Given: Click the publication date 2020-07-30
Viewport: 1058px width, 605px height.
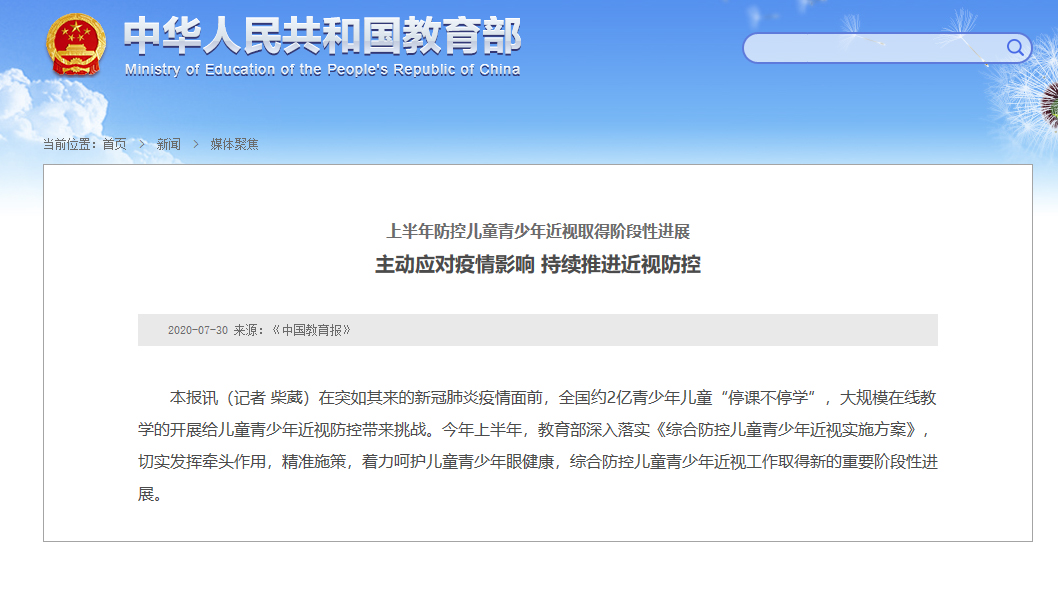Looking at the screenshot, I should [x=198, y=330].
